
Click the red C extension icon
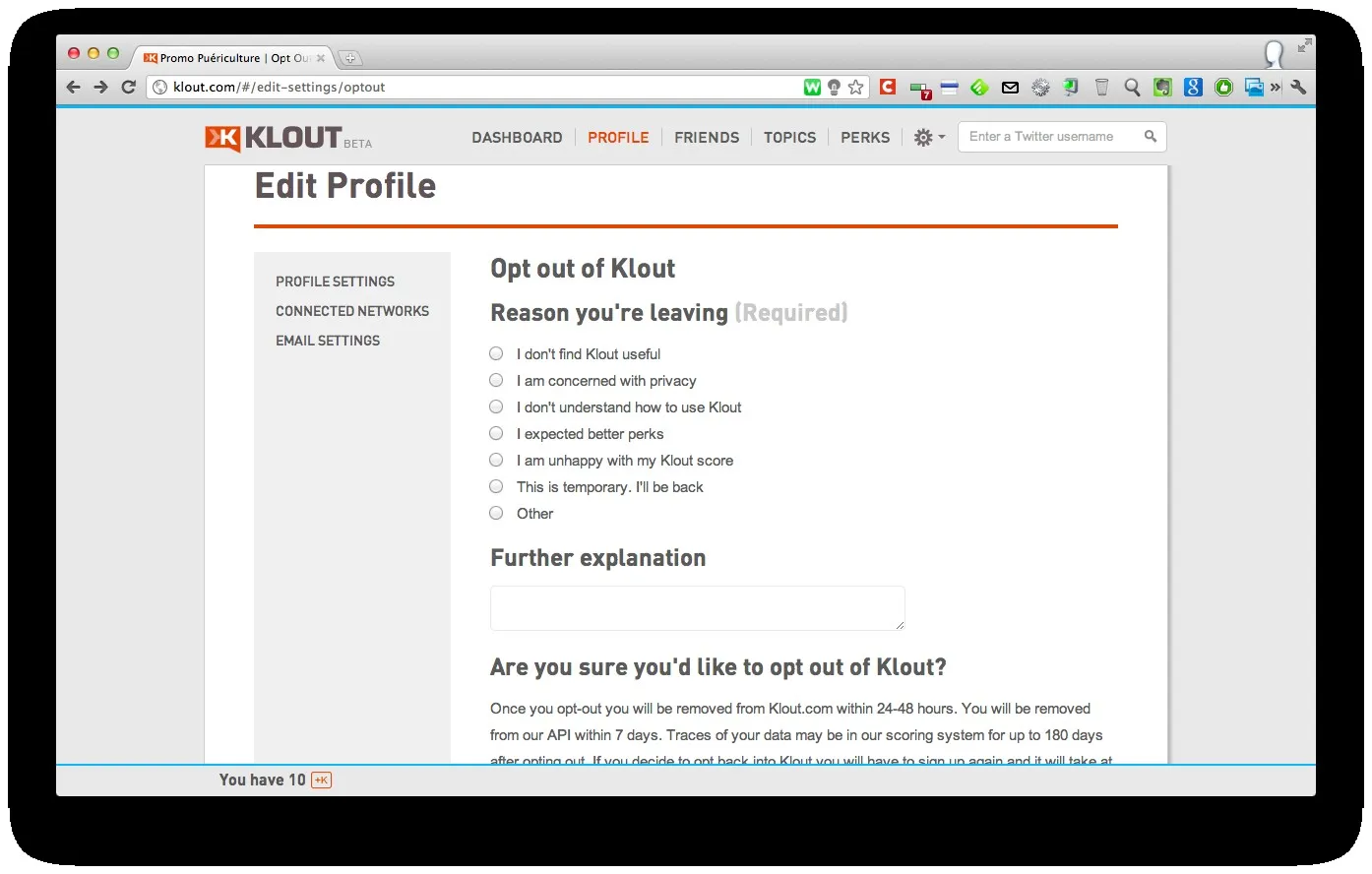pos(888,87)
